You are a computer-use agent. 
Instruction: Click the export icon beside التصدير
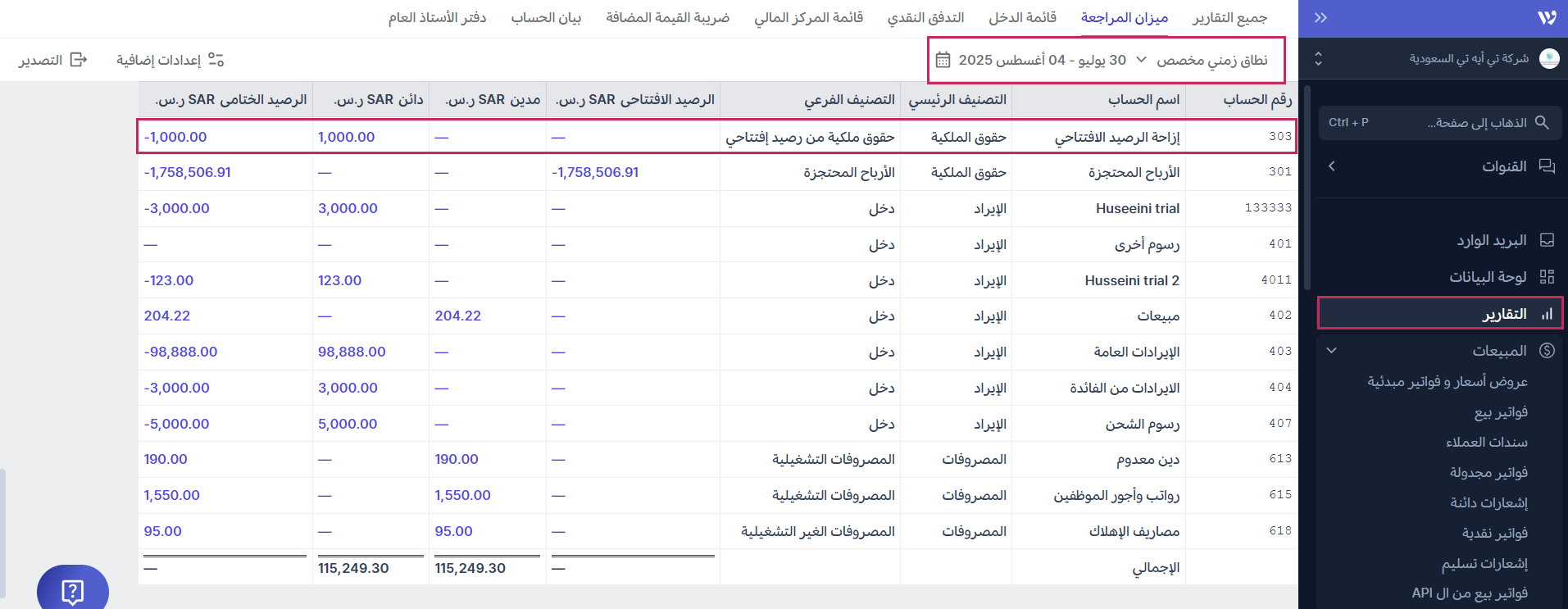click(x=79, y=60)
